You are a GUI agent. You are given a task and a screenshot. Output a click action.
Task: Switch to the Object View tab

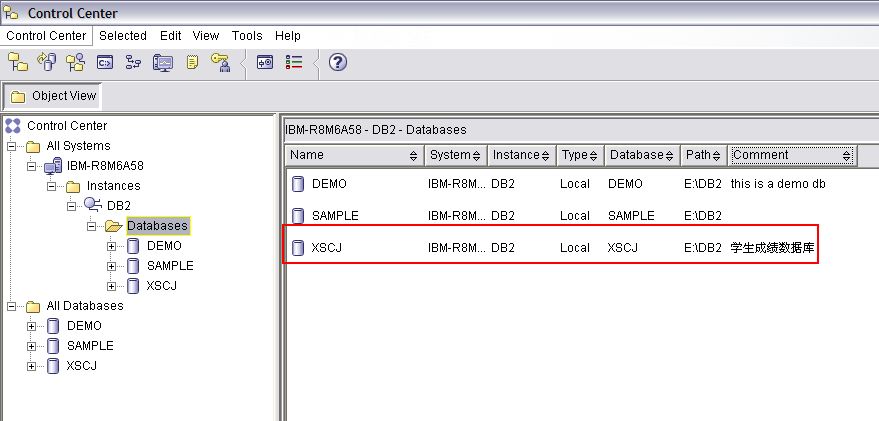[53, 96]
